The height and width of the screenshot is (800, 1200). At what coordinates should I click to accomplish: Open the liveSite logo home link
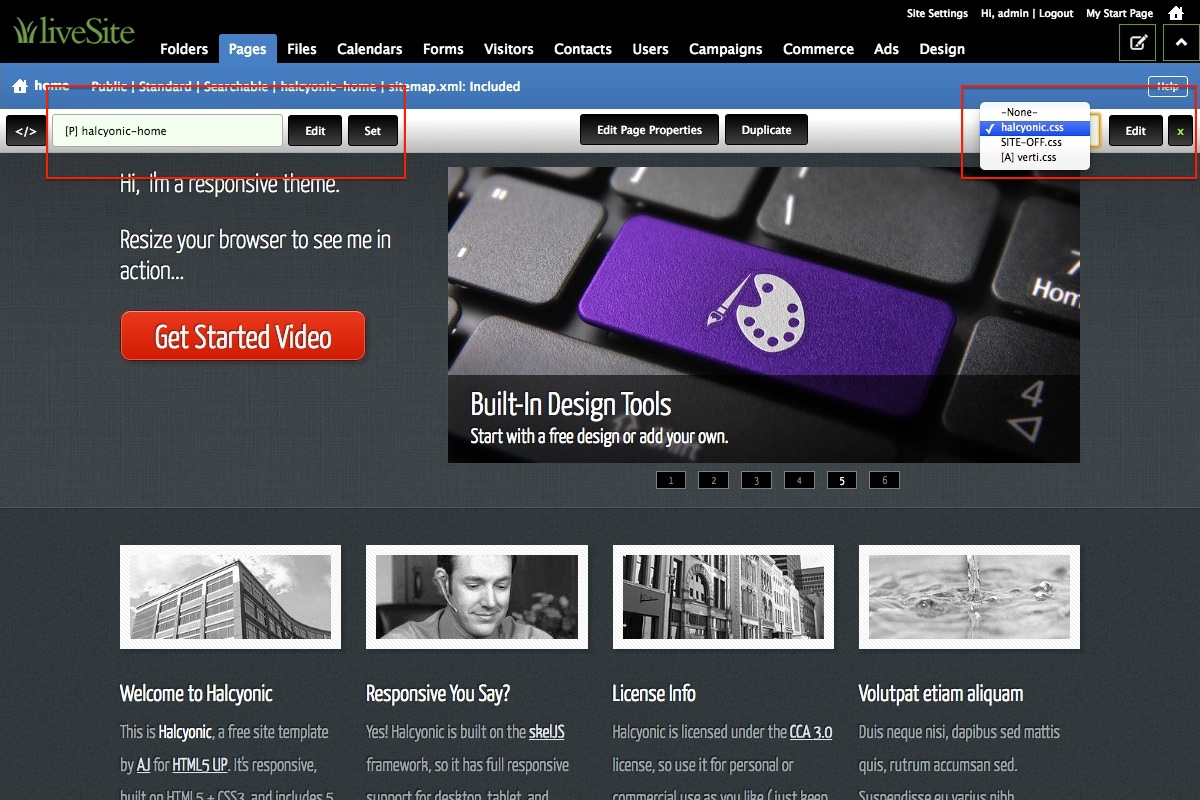74,30
